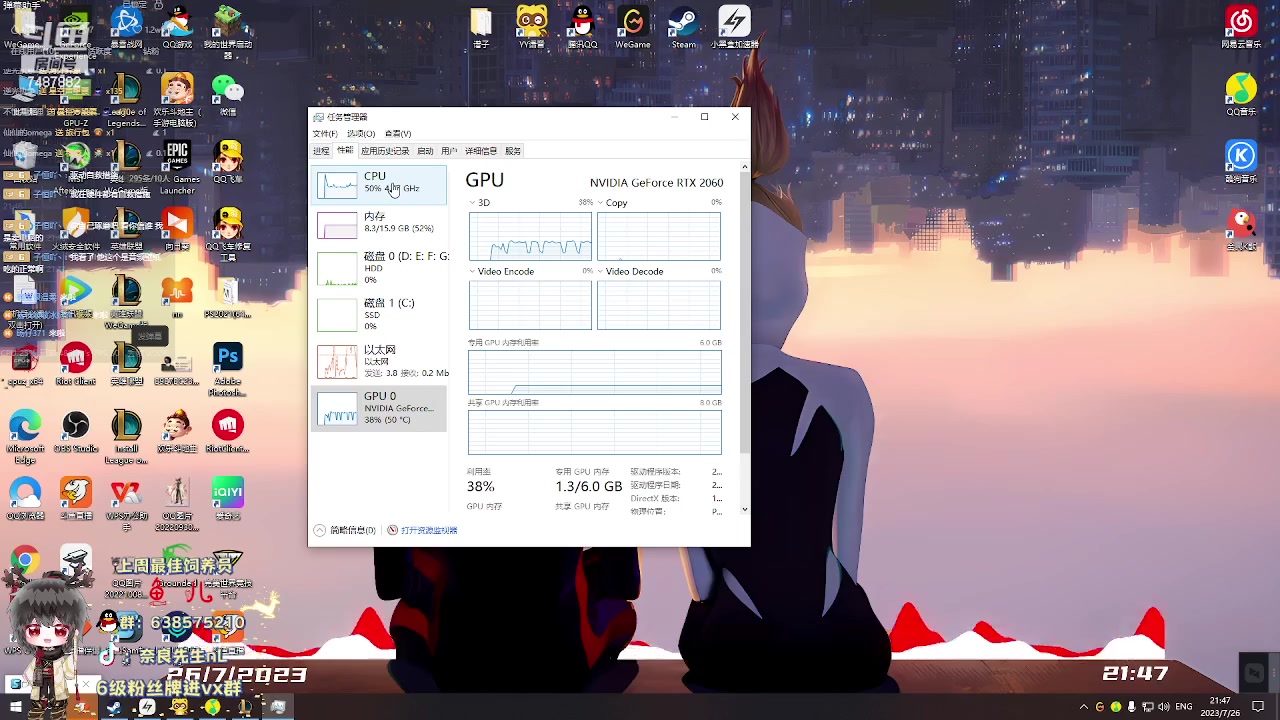Switch to the 用户 tab

pyautogui.click(x=449, y=151)
